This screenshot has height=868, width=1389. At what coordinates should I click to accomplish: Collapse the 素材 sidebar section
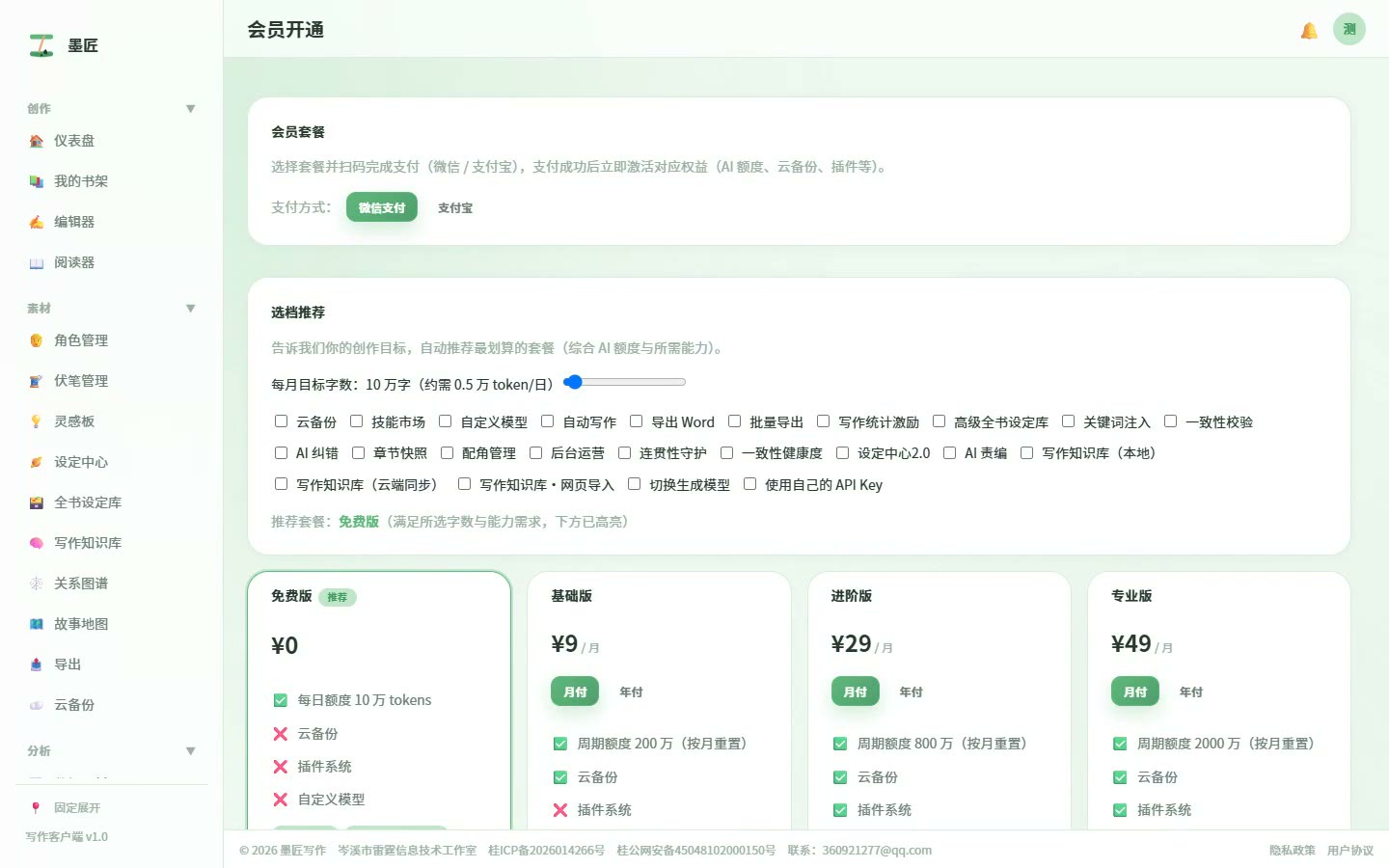click(x=190, y=309)
